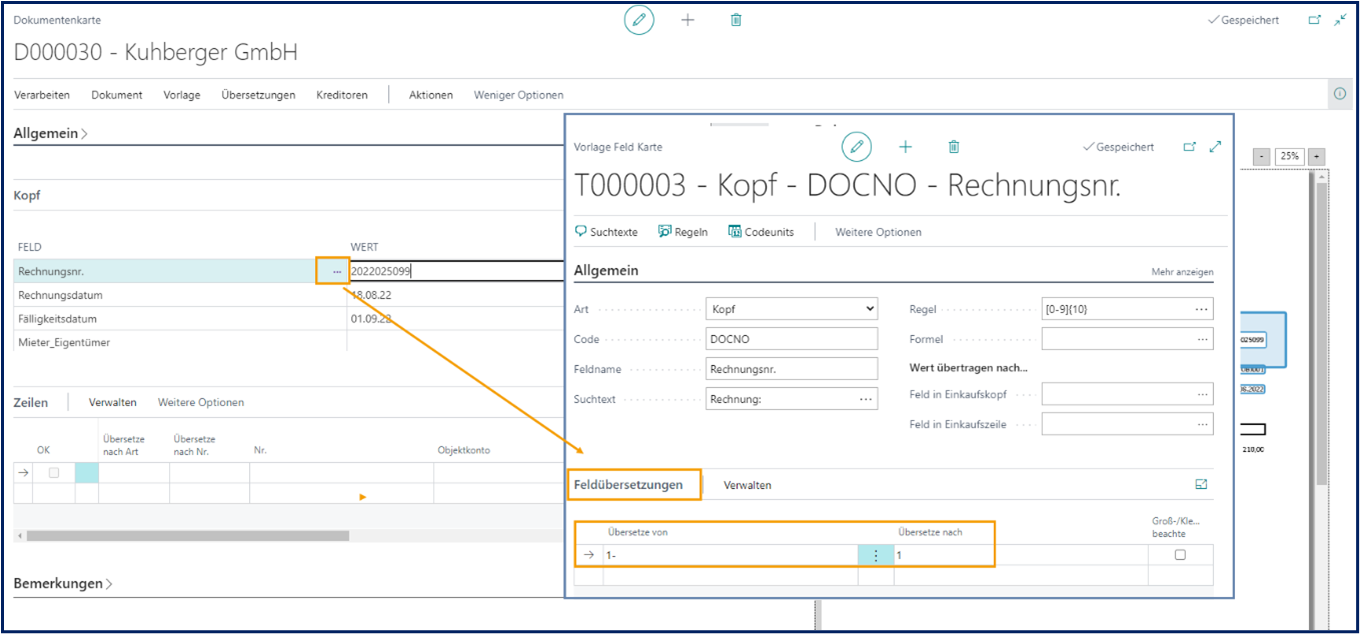Open Suchtexte in the template field card
Viewport: 1360px width, 634px height.
pyautogui.click(x=606, y=232)
